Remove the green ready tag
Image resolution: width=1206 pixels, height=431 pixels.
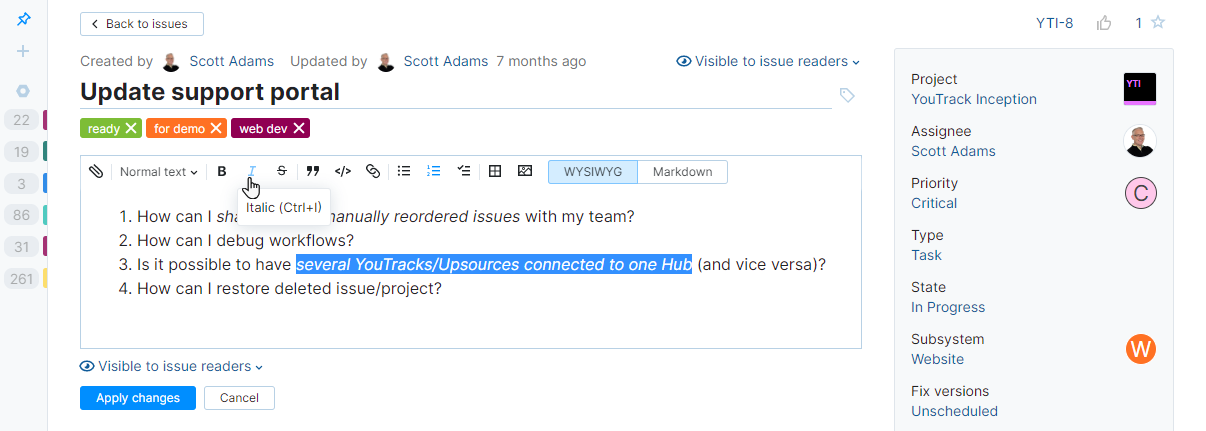tap(131, 128)
